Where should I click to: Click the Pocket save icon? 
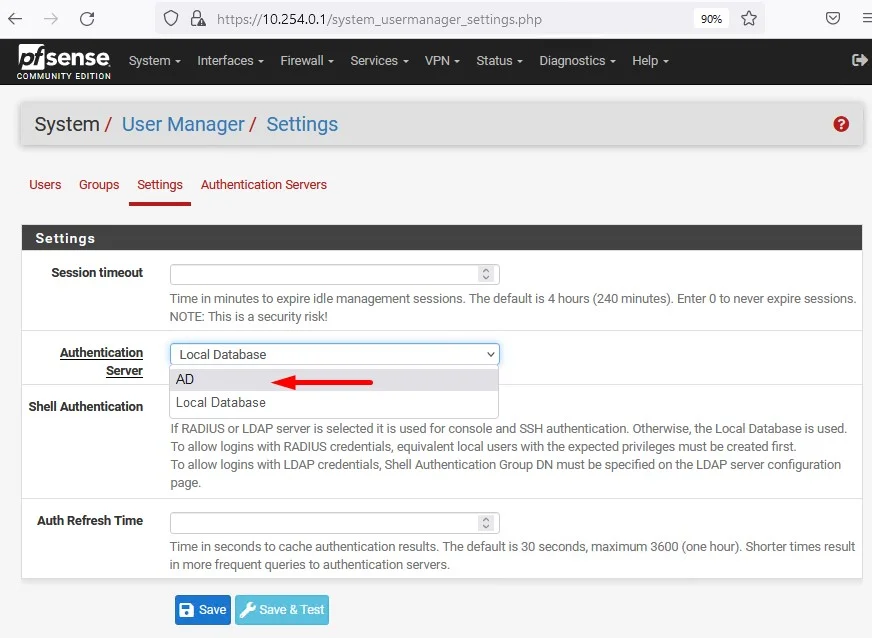click(x=832, y=19)
